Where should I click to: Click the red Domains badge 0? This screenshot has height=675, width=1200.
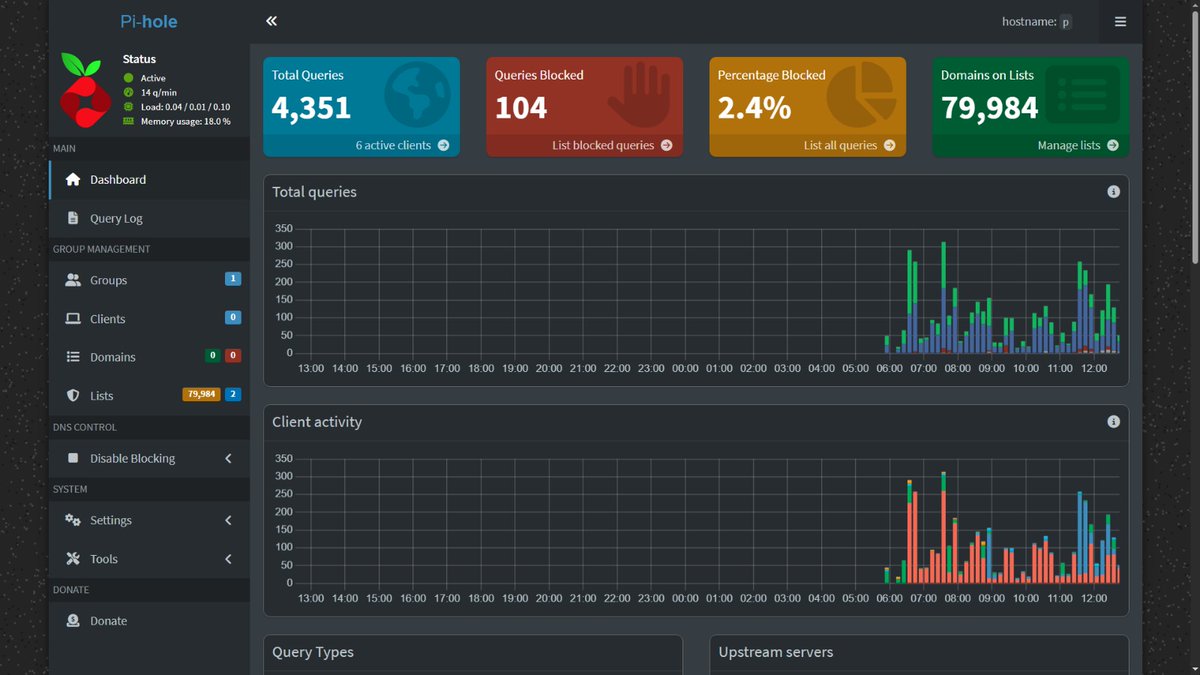coord(232,356)
